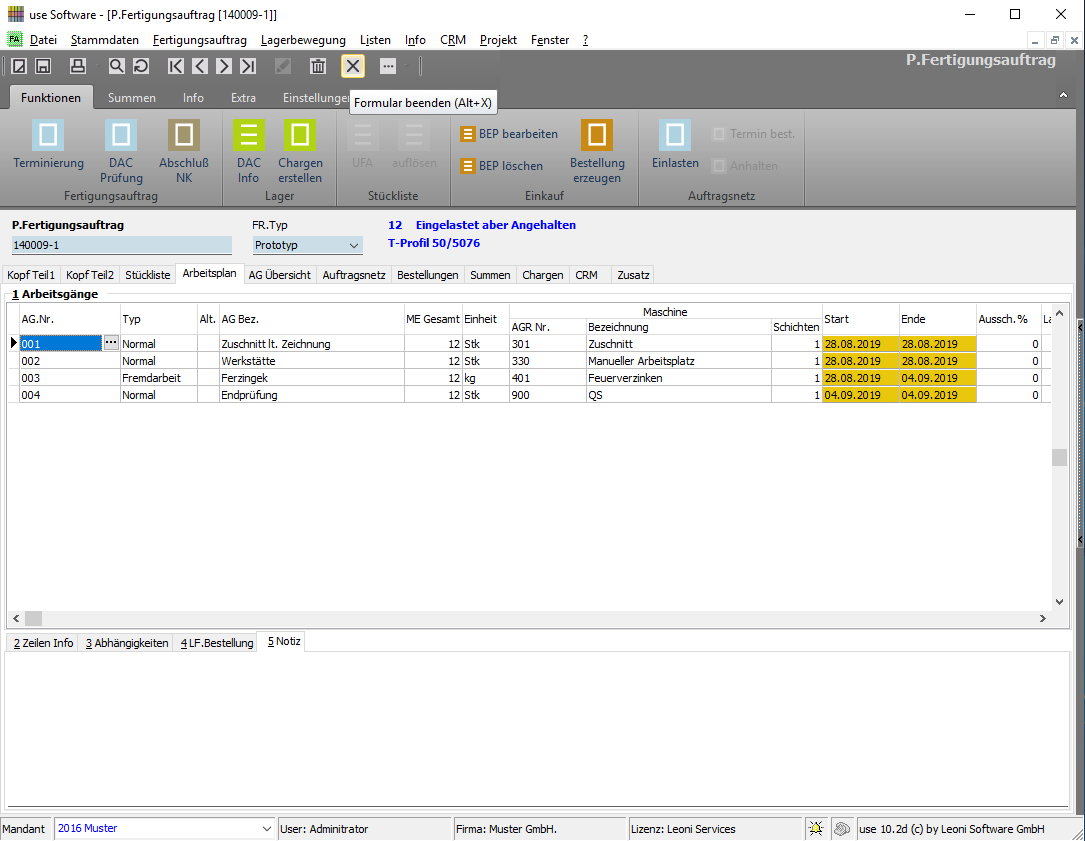Open the Stammdaten menu

104,40
